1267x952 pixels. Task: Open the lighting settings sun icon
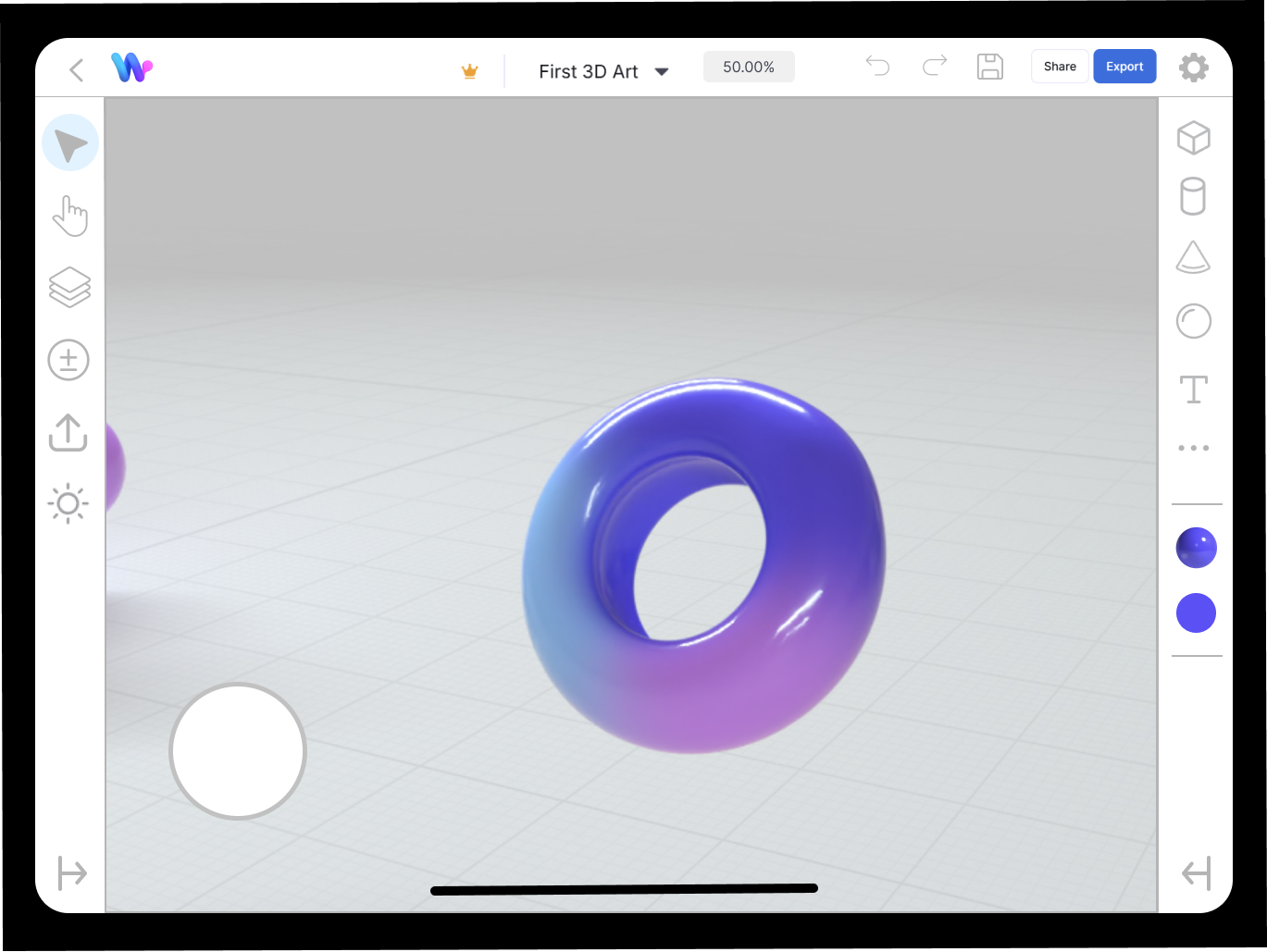click(68, 504)
